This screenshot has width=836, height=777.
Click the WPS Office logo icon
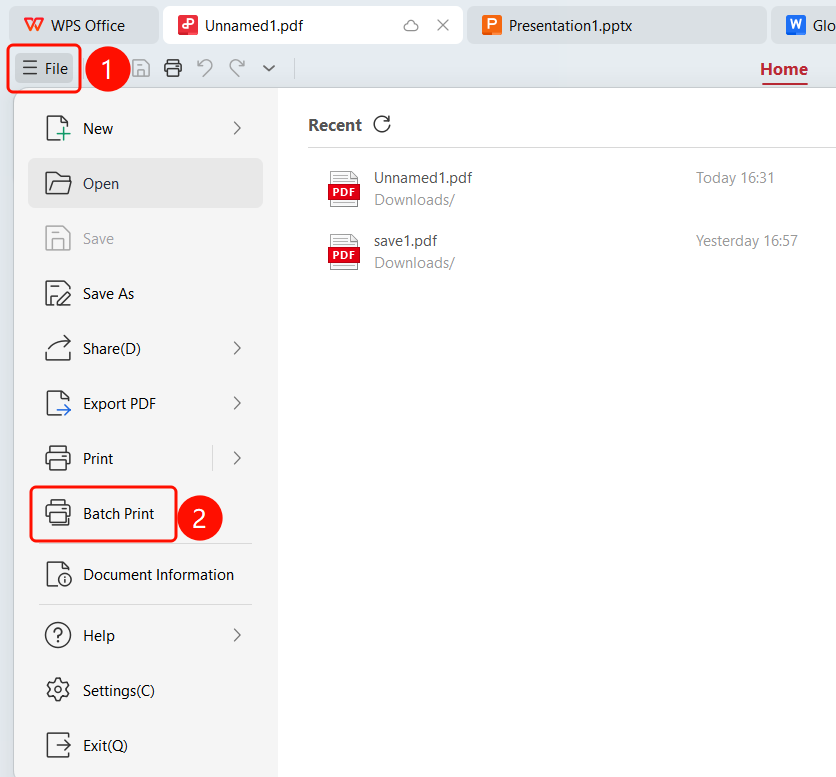point(34,25)
